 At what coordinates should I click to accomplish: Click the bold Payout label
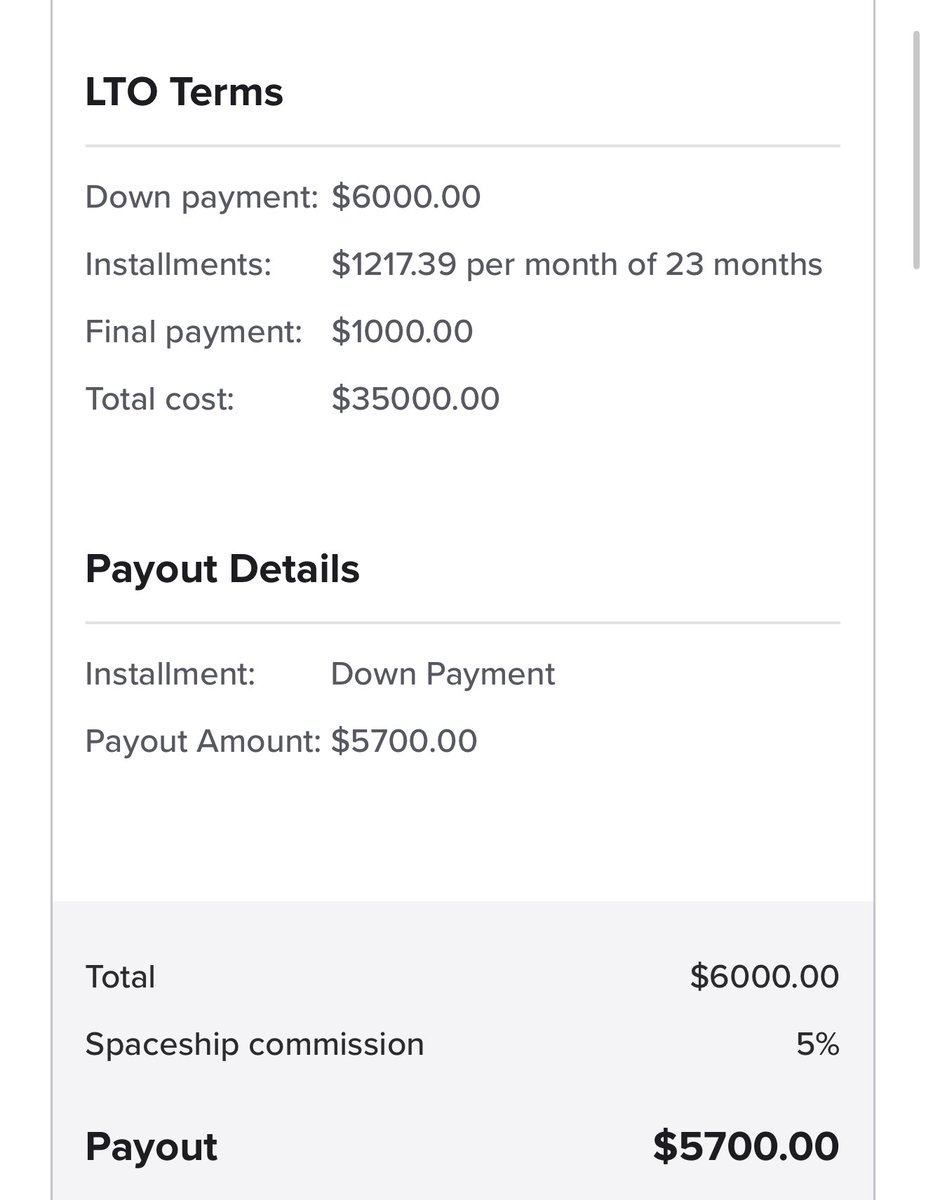[x=151, y=1147]
